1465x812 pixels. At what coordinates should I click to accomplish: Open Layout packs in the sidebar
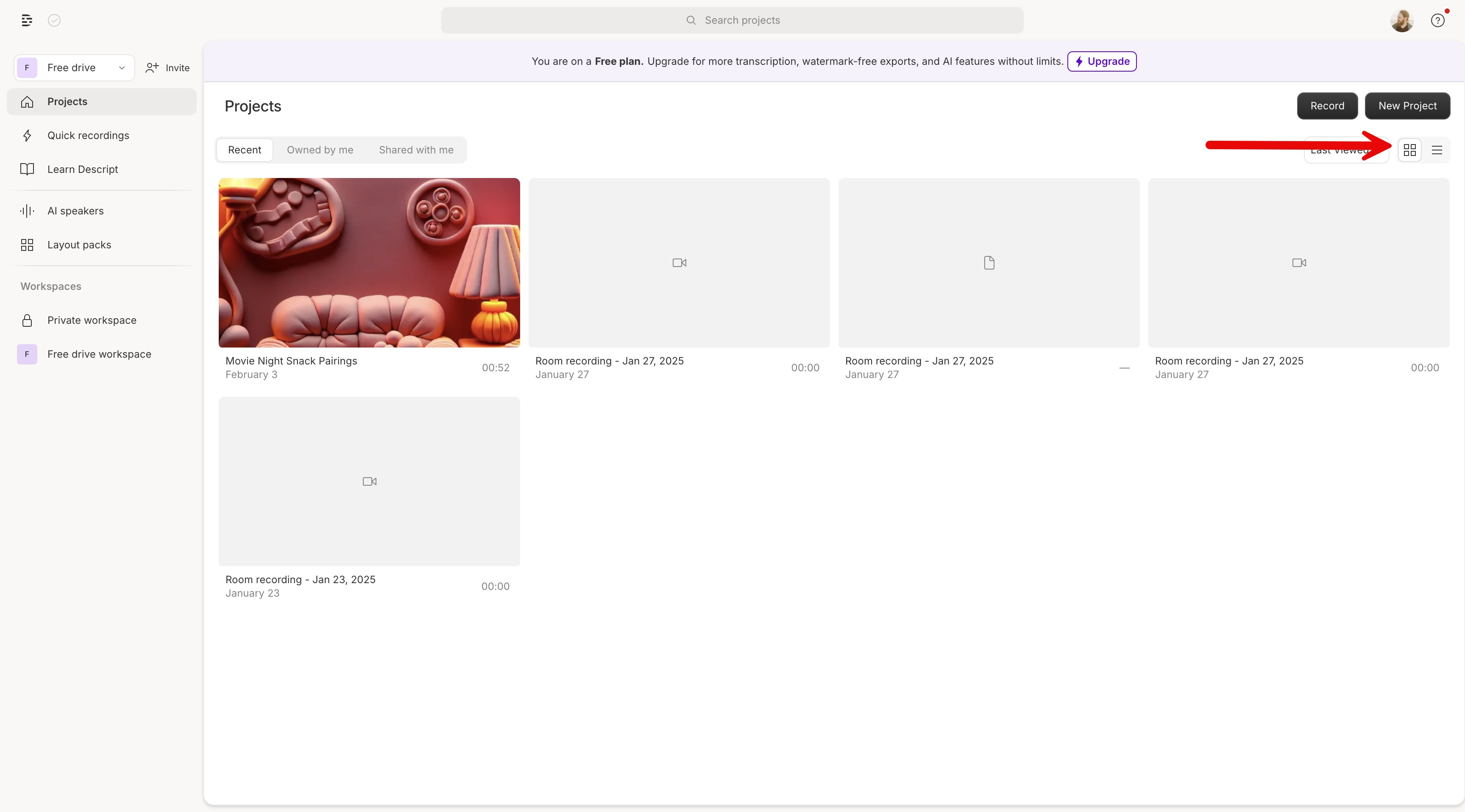[79, 245]
